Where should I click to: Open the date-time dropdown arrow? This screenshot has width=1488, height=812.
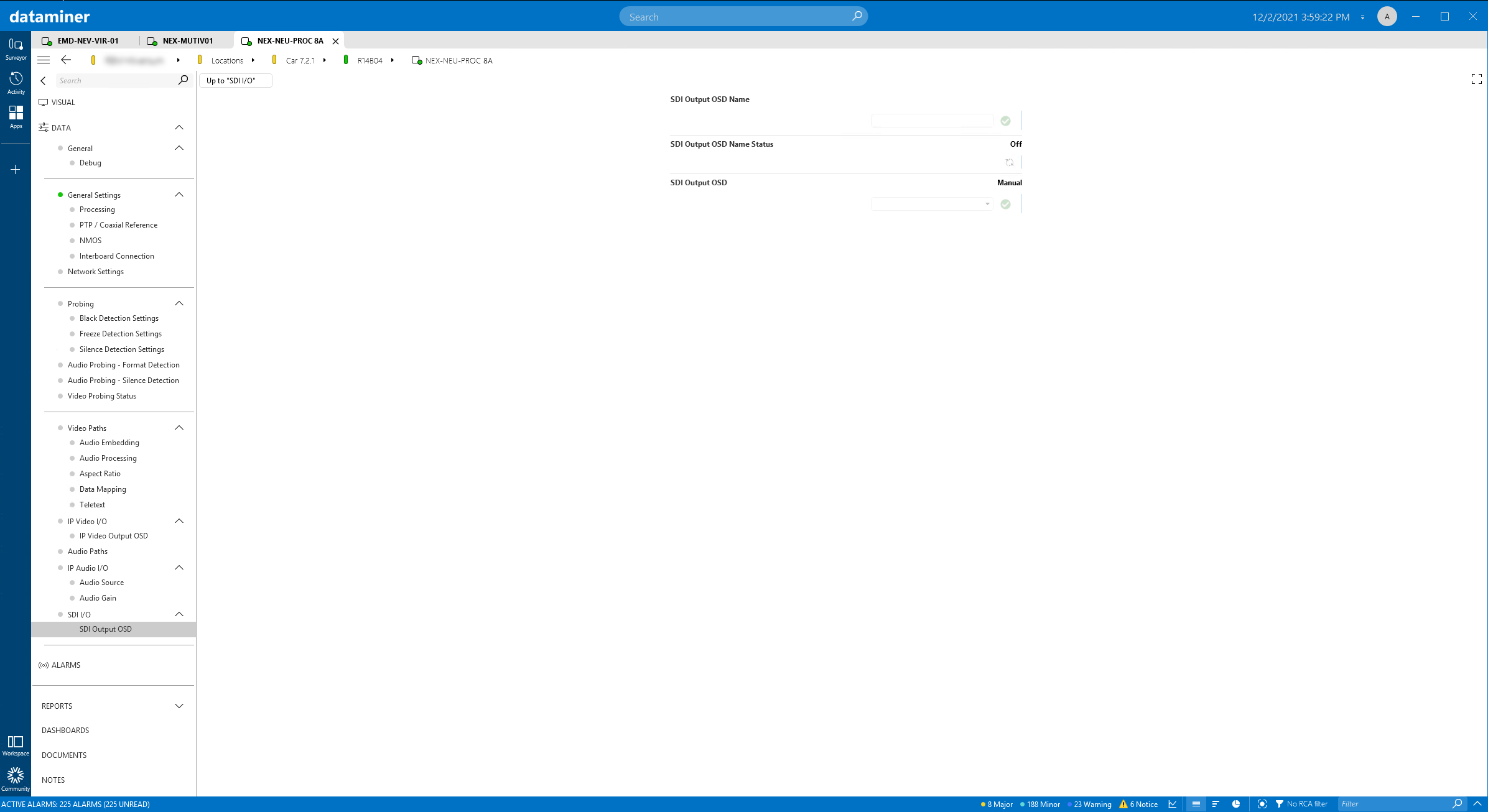(x=1362, y=17)
